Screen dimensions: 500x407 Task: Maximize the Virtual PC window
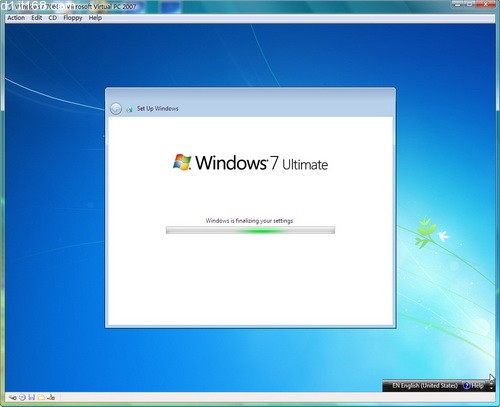click(x=469, y=4)
